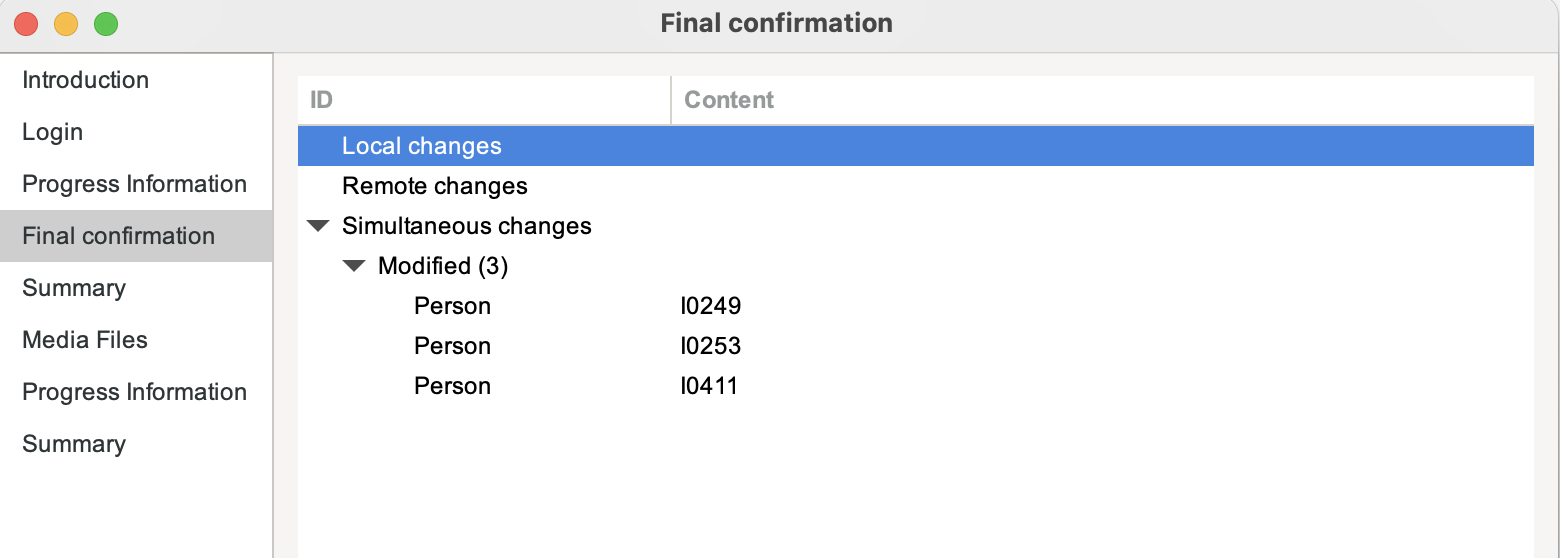Viewport: 1560px width, 558px height.
Task: Select Final confirmation in the sidebar
Action: (118, 236)
